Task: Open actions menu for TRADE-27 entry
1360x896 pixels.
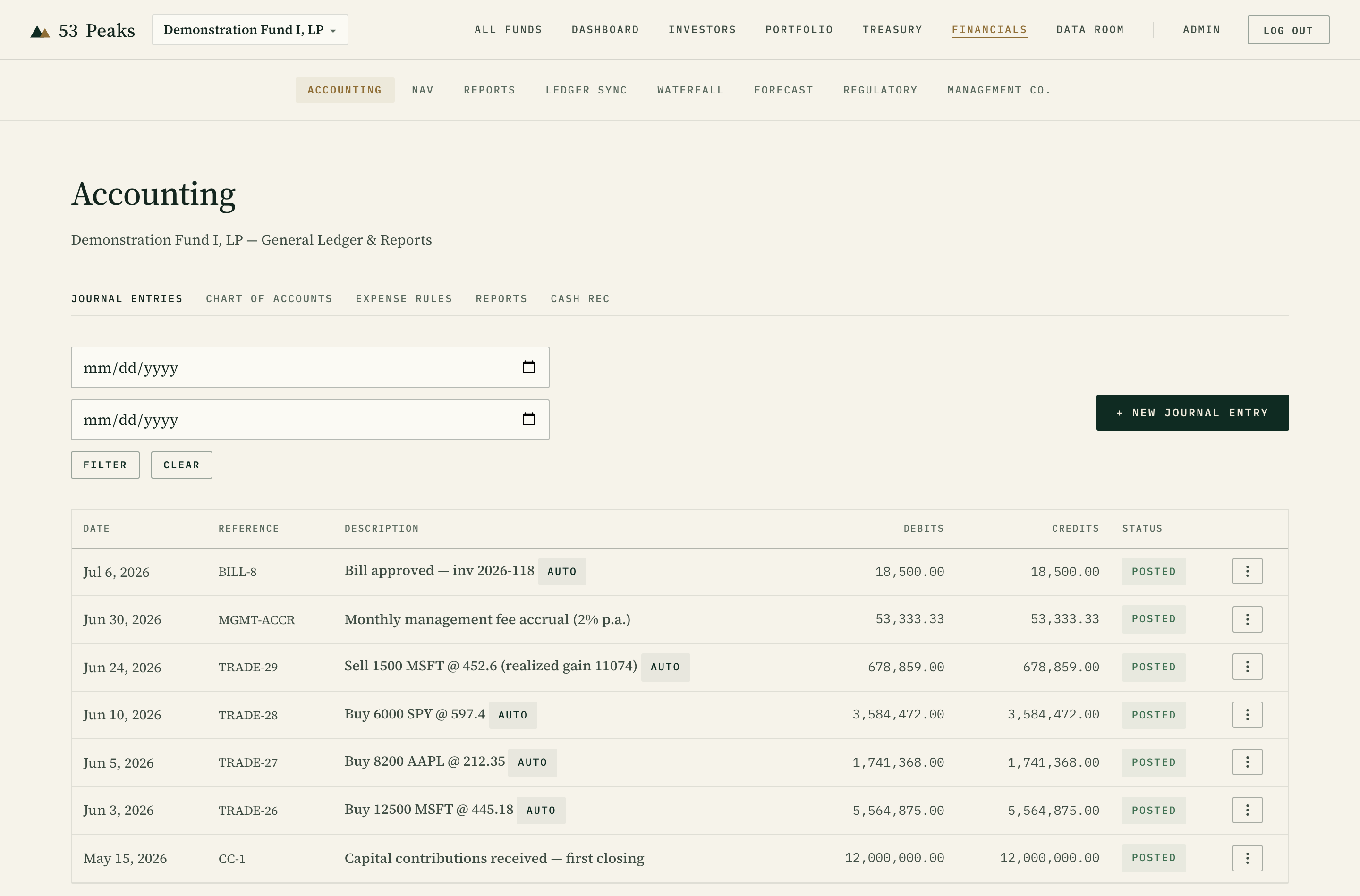Action: (x=1247, y=762)
